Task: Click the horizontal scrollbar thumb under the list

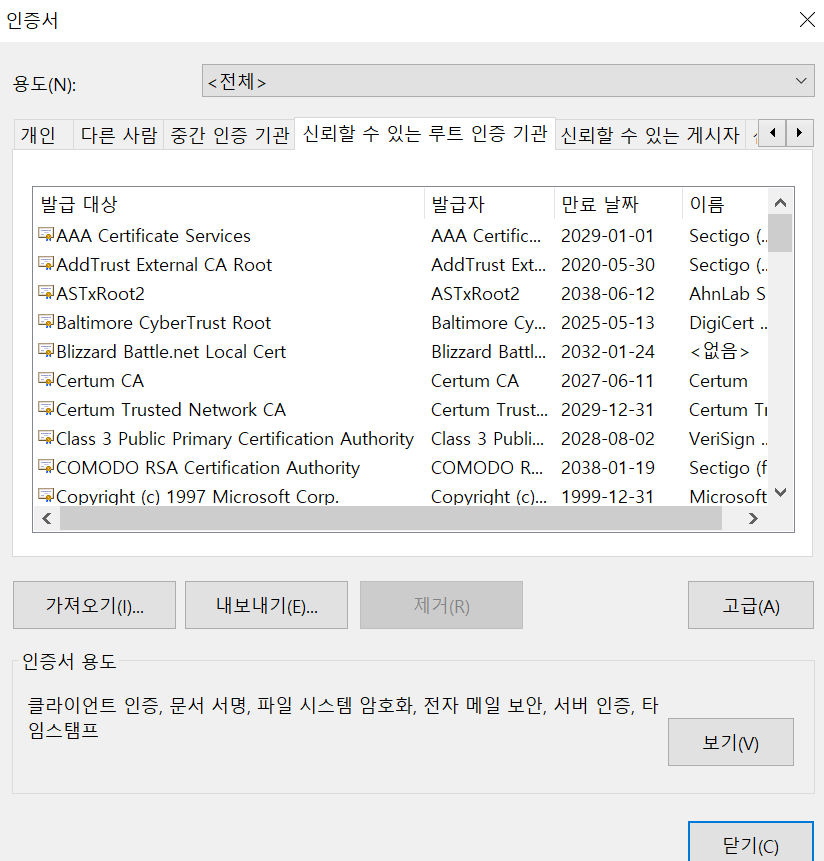Action: coord(391,518)
